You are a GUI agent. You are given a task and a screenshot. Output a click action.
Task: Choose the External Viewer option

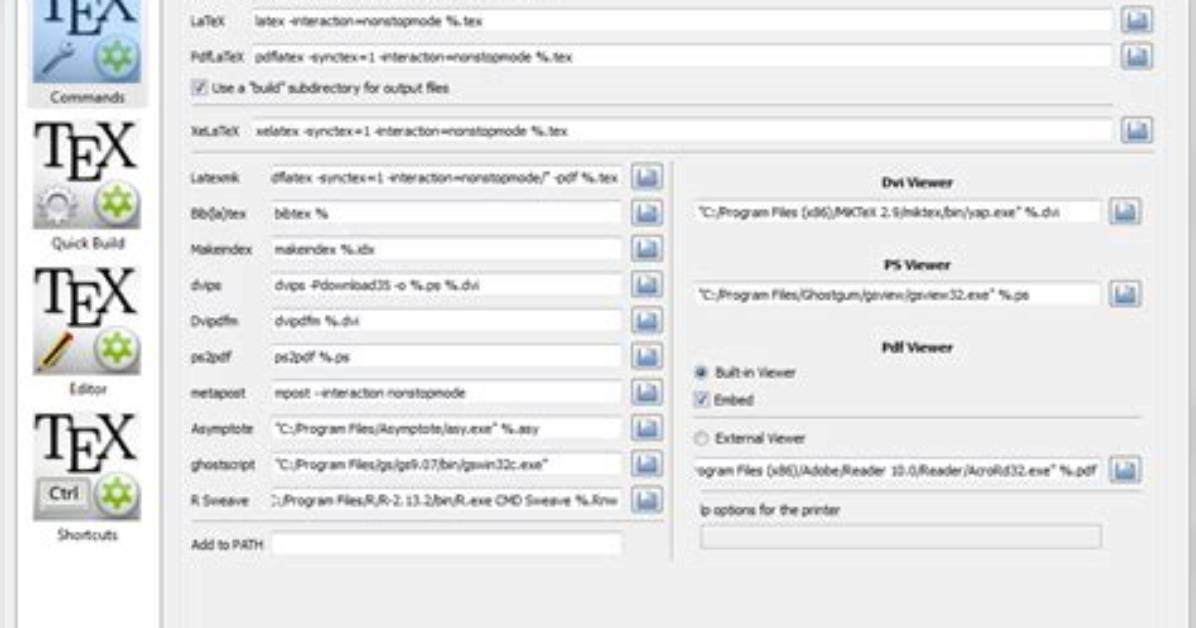click(702, 438)
